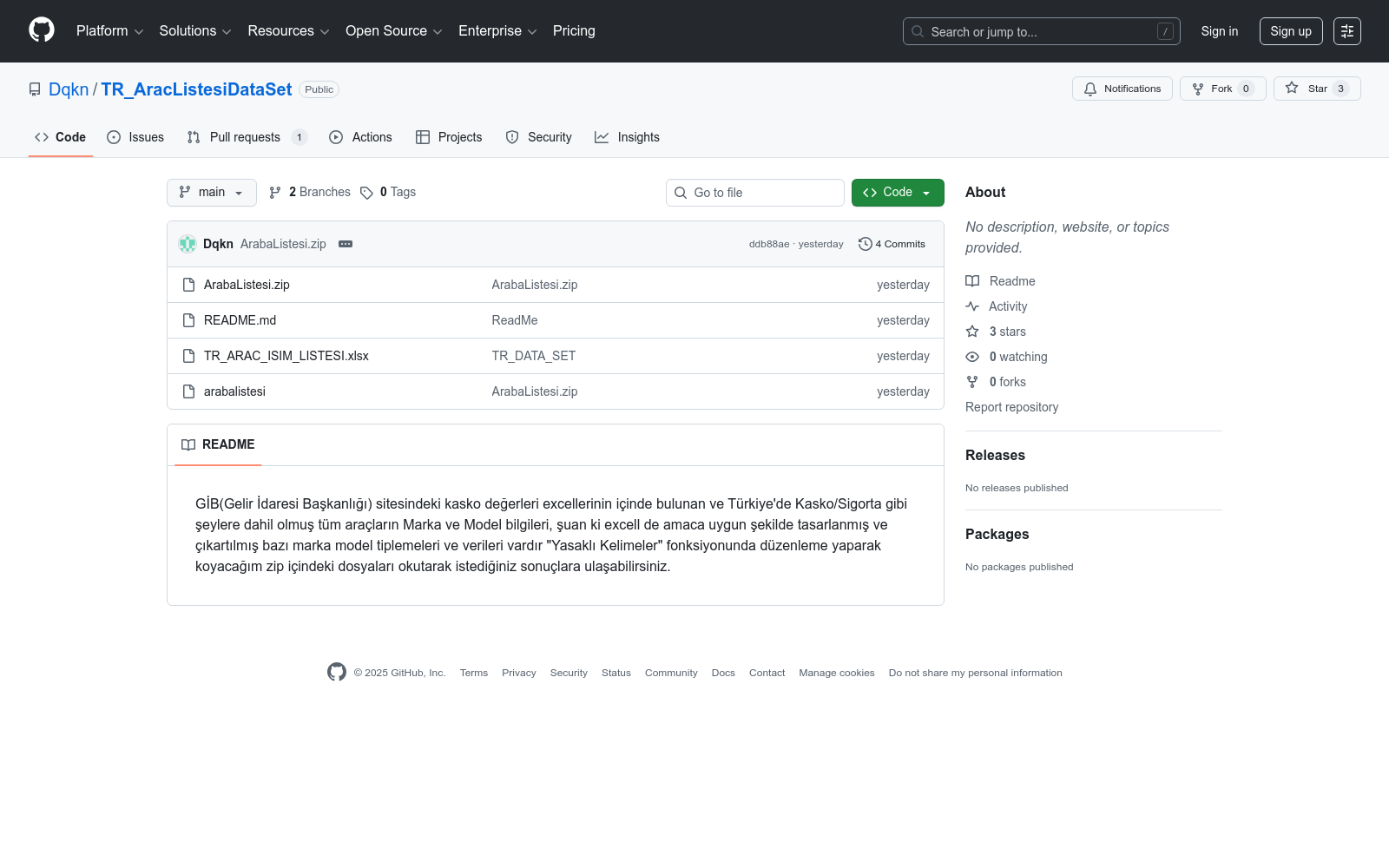
Task: Open the main branch selector dropdown
Action: (212, 193)
